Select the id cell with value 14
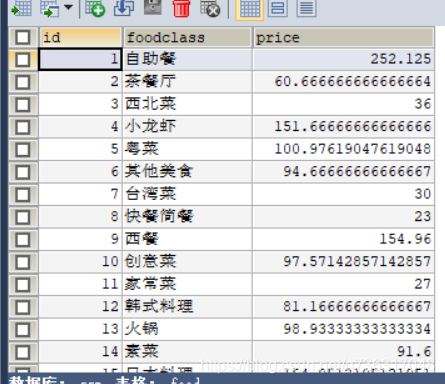 [x=80, y=352]
